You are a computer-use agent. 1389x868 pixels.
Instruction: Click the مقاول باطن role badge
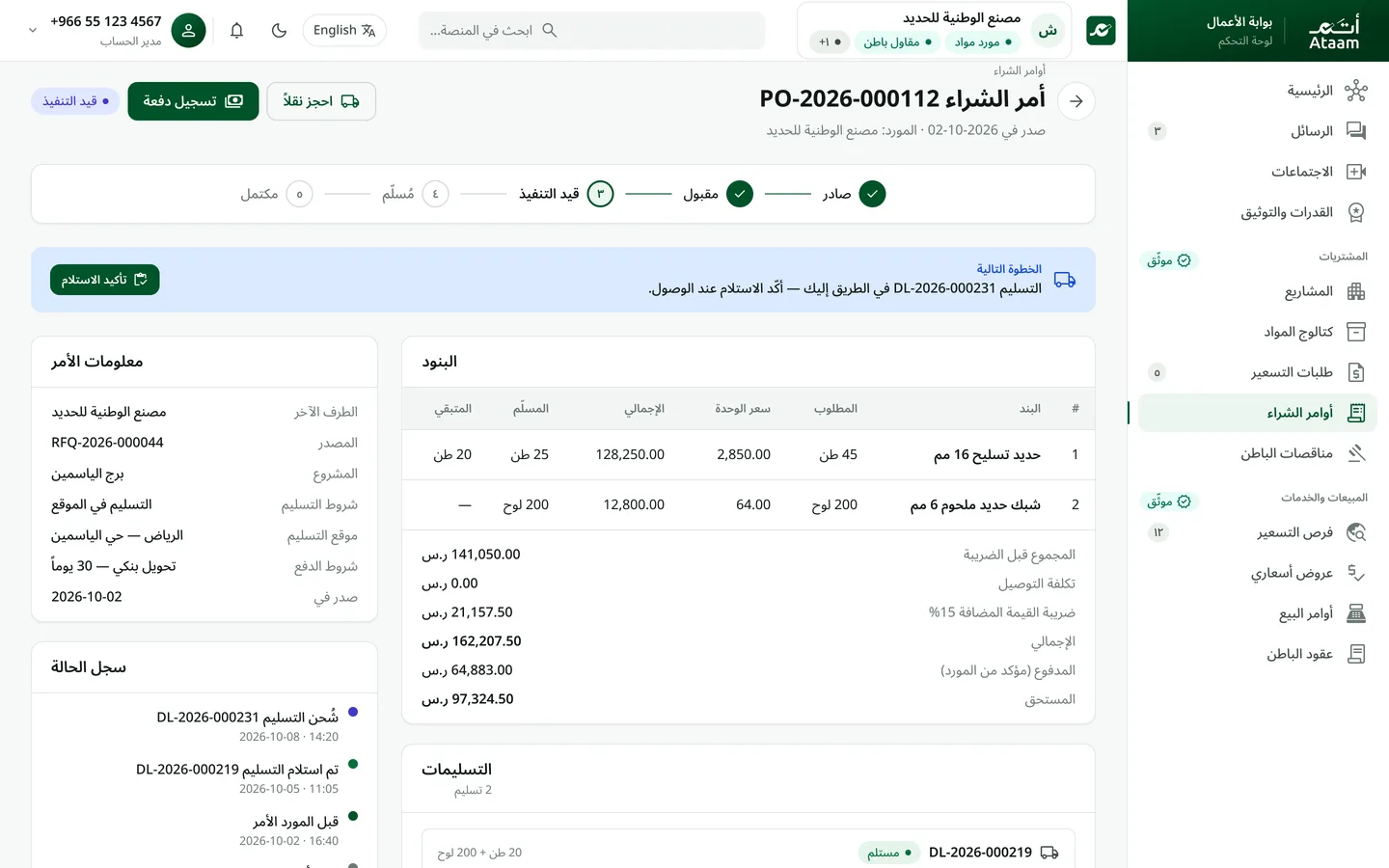897,42
